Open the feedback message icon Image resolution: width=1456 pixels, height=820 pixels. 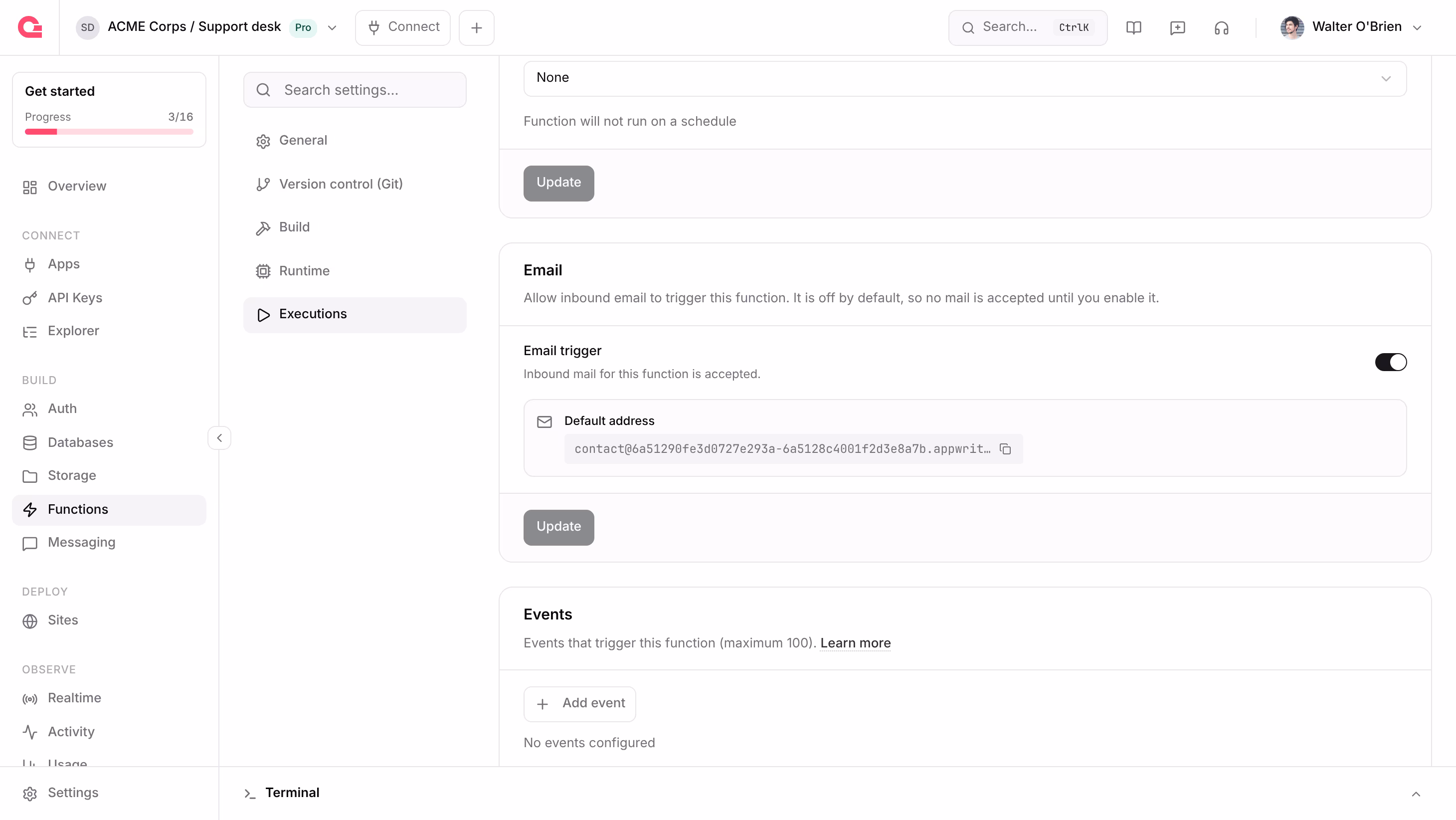pos(1177,28)
